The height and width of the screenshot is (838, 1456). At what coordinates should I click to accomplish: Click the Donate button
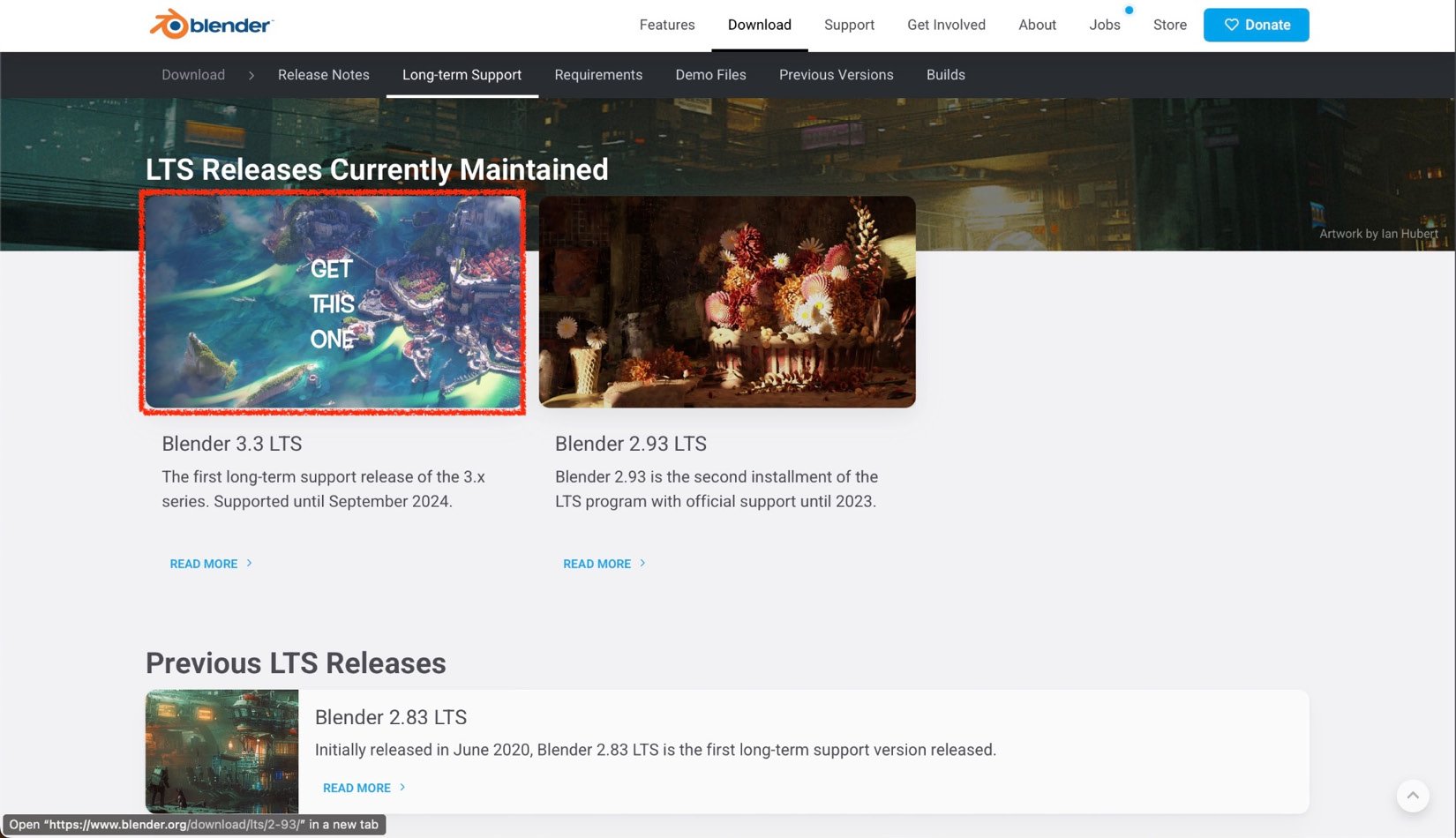pos(1257,25)
